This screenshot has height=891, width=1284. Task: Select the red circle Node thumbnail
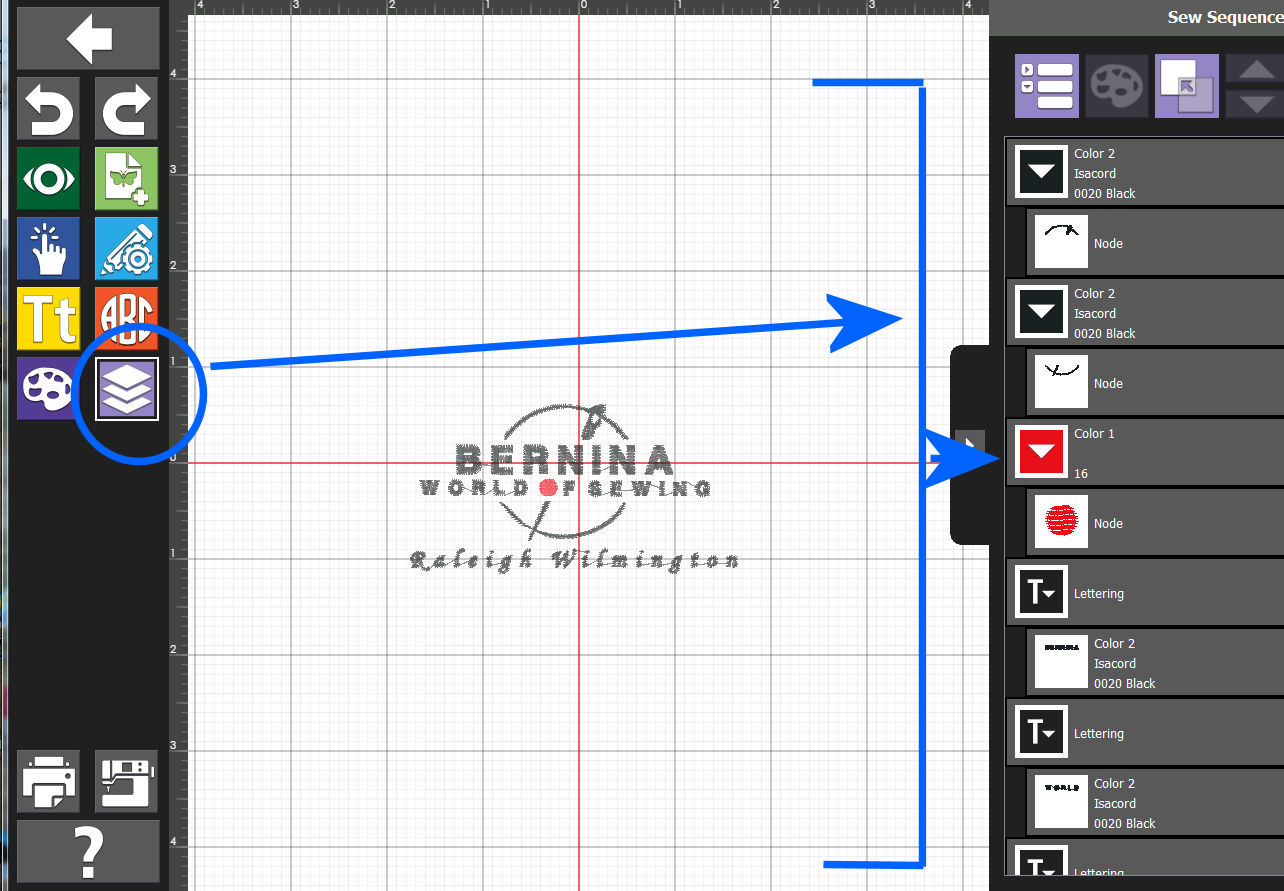[1061, 522]
